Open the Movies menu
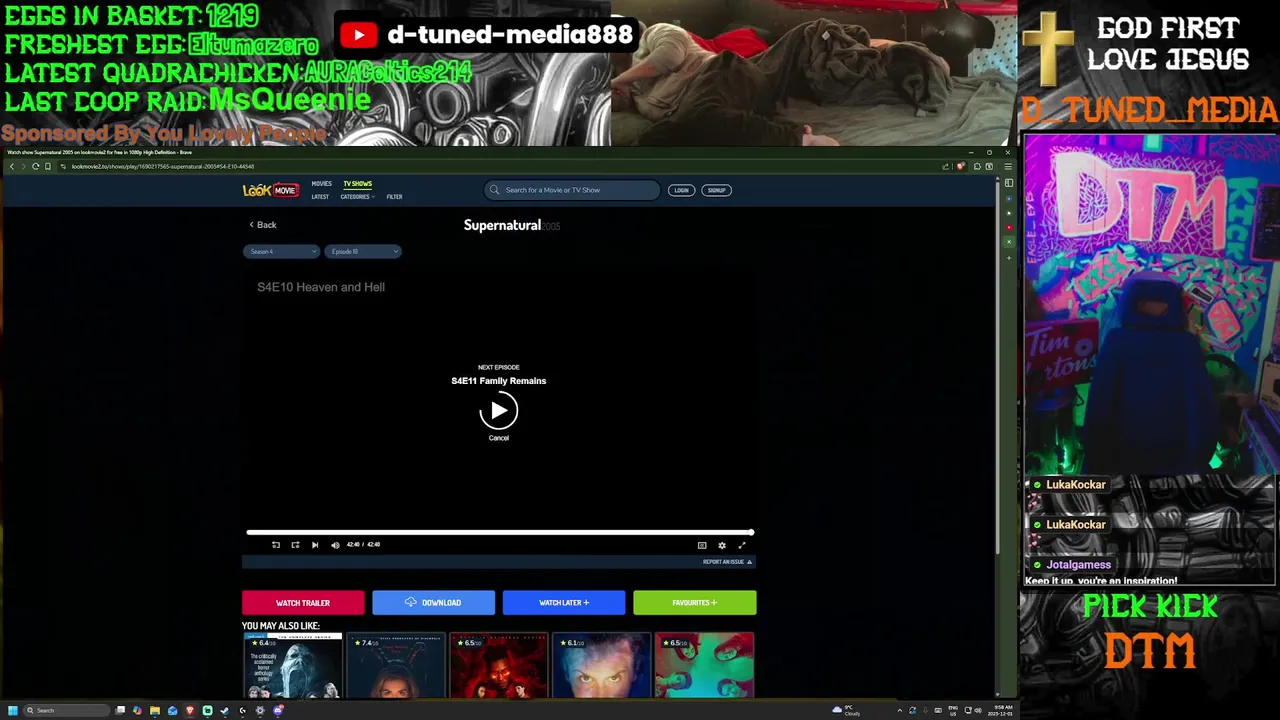The image size is (1280, 720). click(x=321, y=184)
